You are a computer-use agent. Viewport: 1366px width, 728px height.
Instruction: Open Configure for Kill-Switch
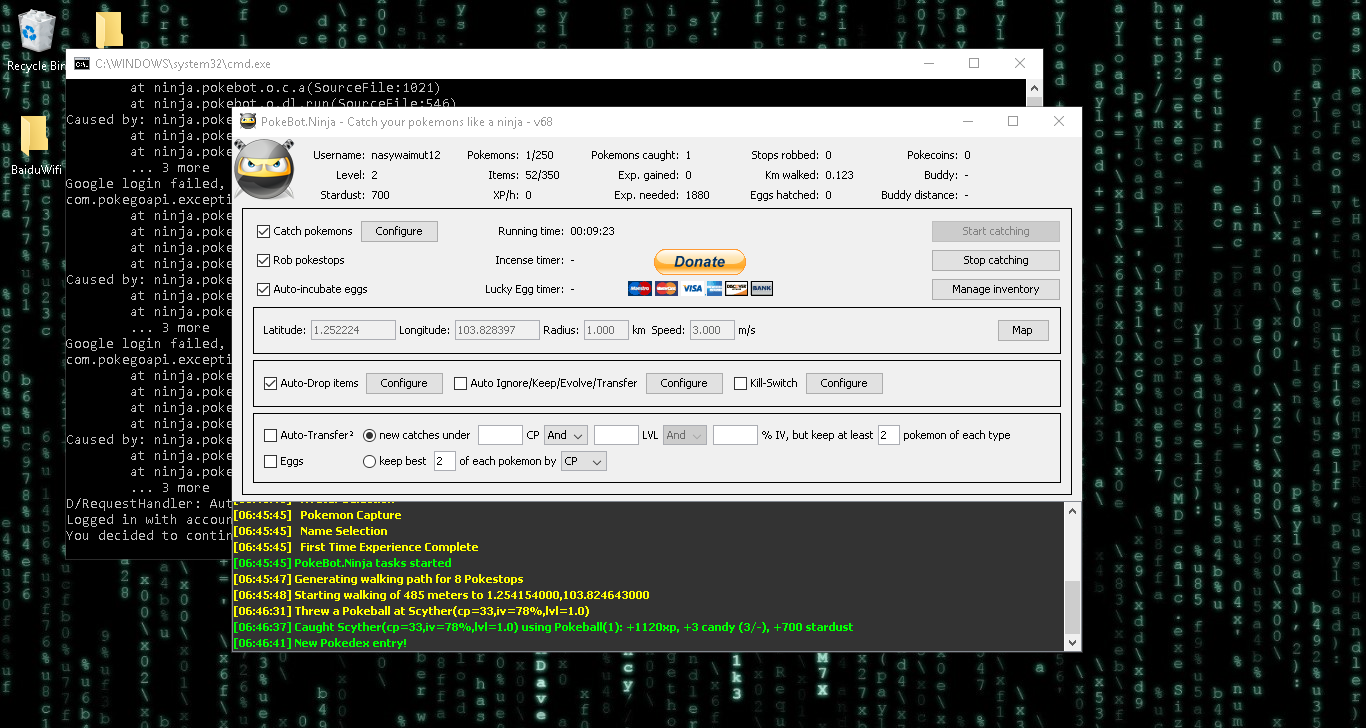pyautogui.click(x=844, y=383)
